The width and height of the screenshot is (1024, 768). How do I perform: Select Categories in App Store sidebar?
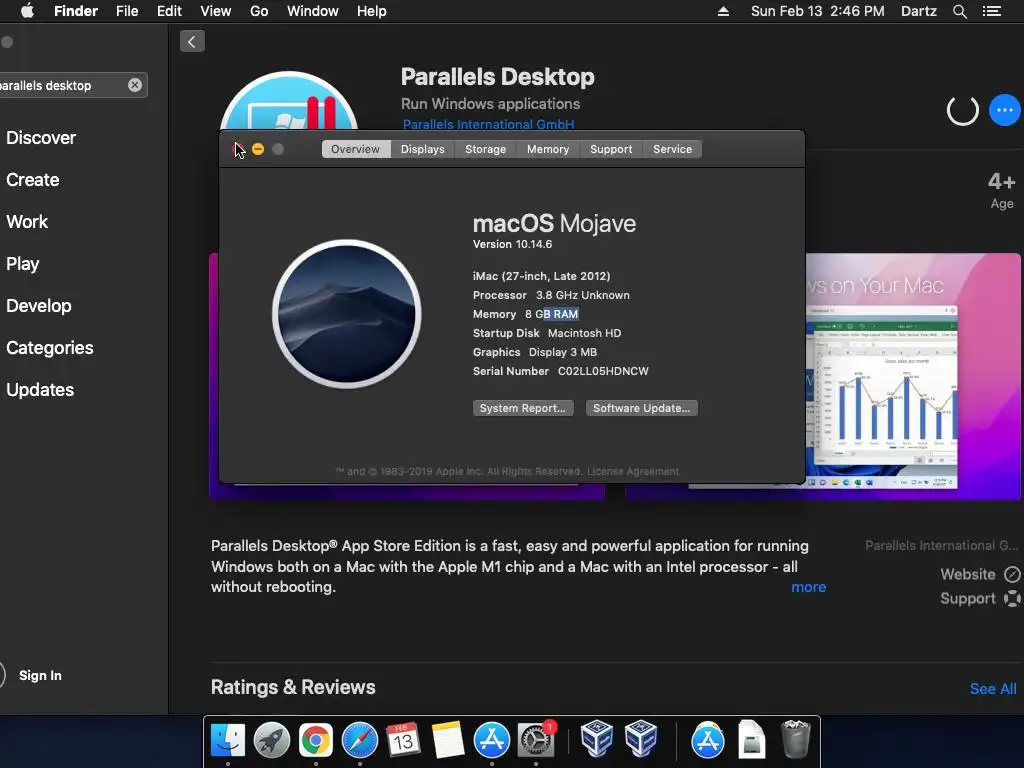coord(50,347)
